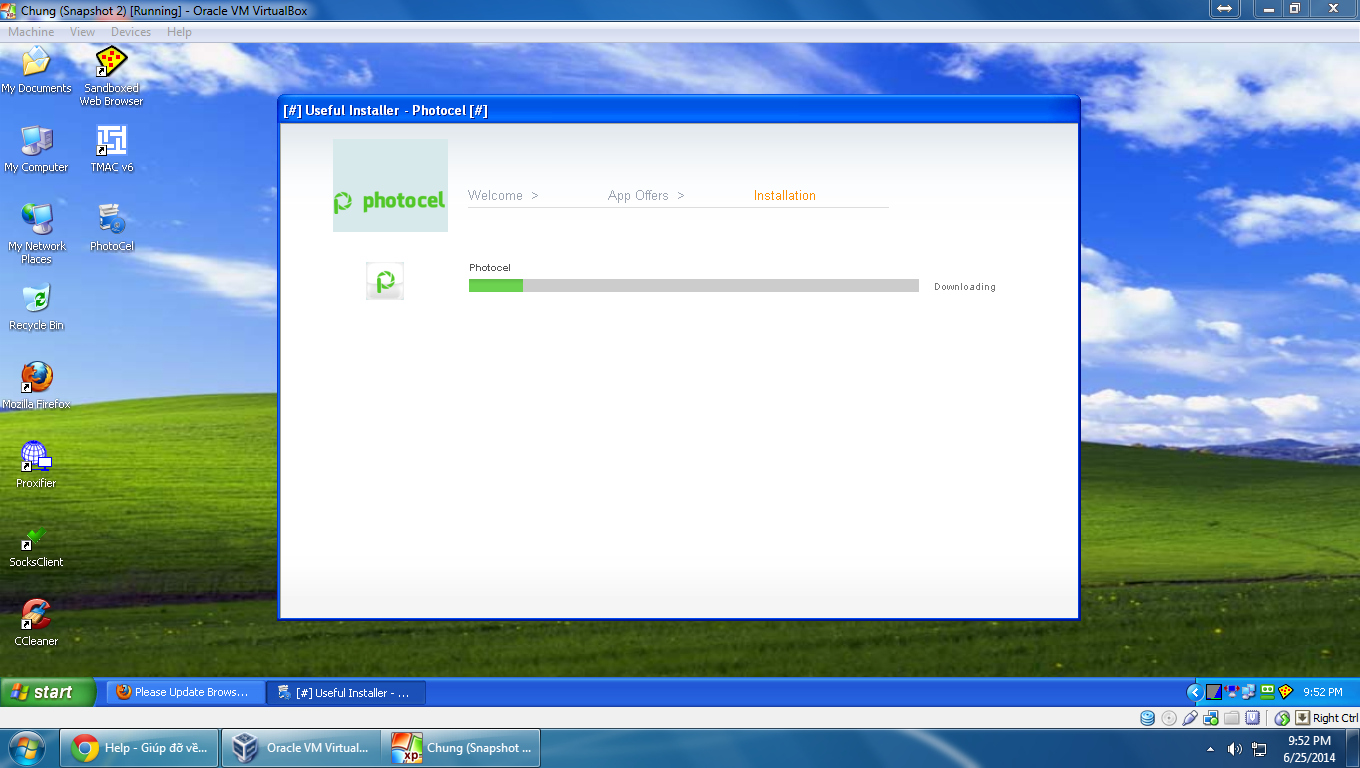Click the Photocel logo in the installer

390,186
